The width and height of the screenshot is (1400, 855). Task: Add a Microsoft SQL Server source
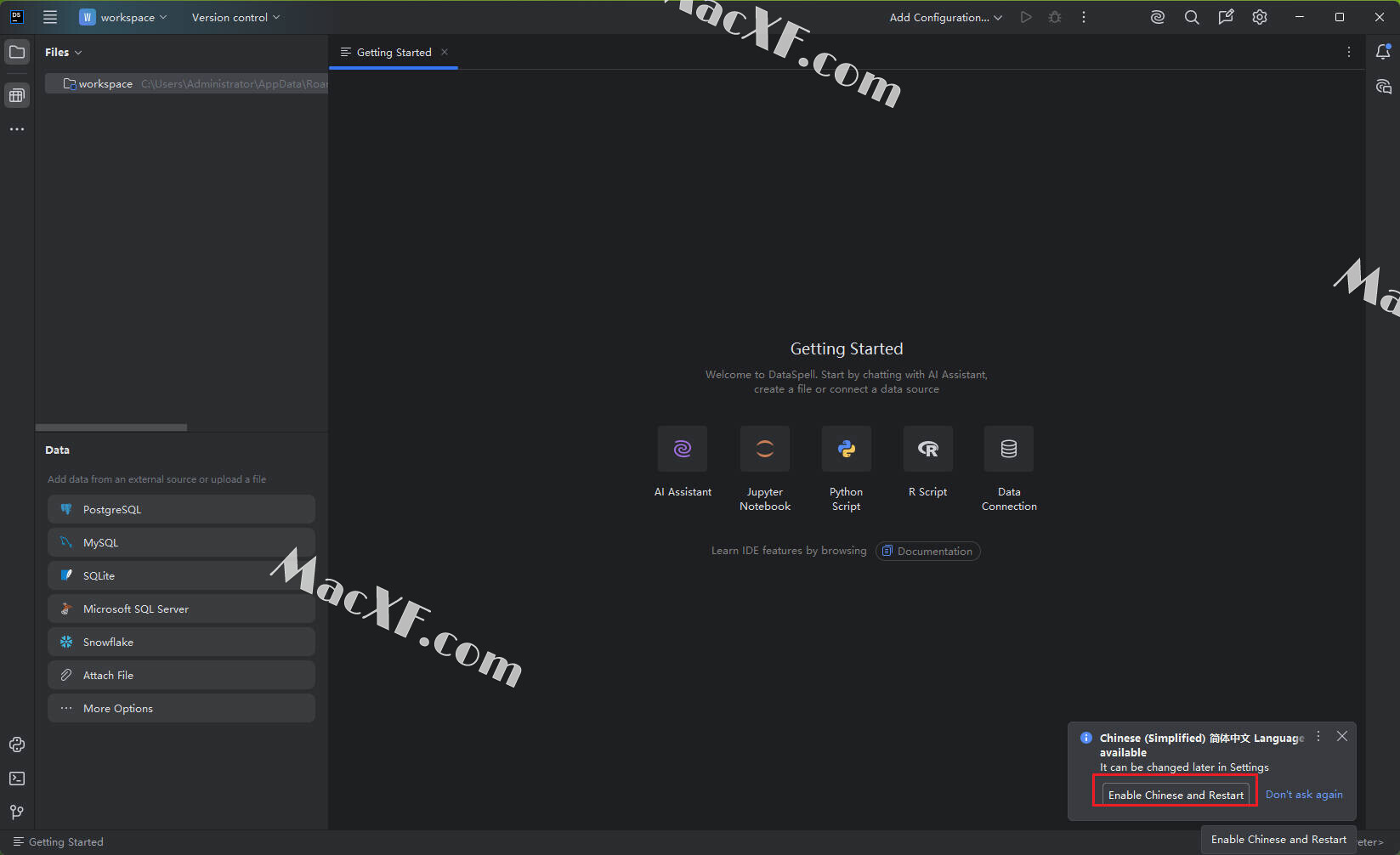pos(181,609)
